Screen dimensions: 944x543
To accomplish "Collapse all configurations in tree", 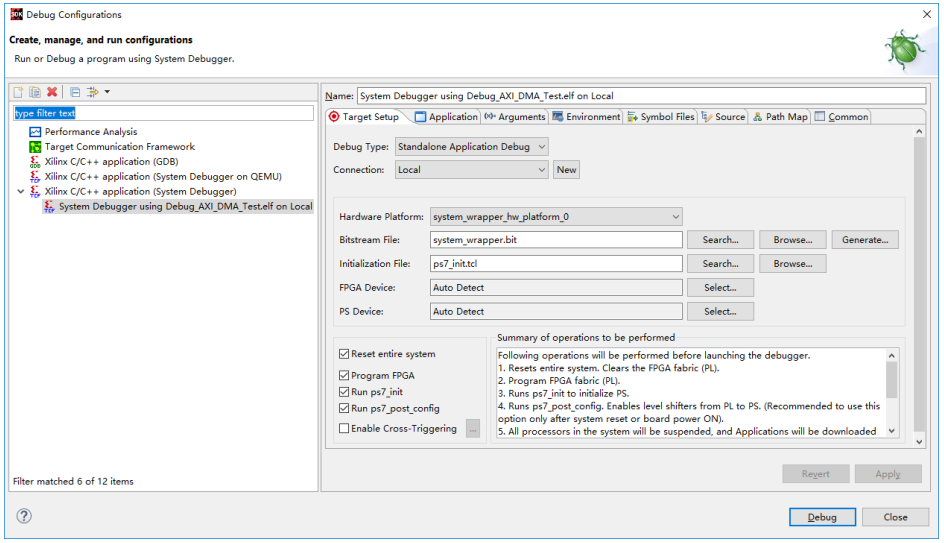I will [x=75, y=92].
